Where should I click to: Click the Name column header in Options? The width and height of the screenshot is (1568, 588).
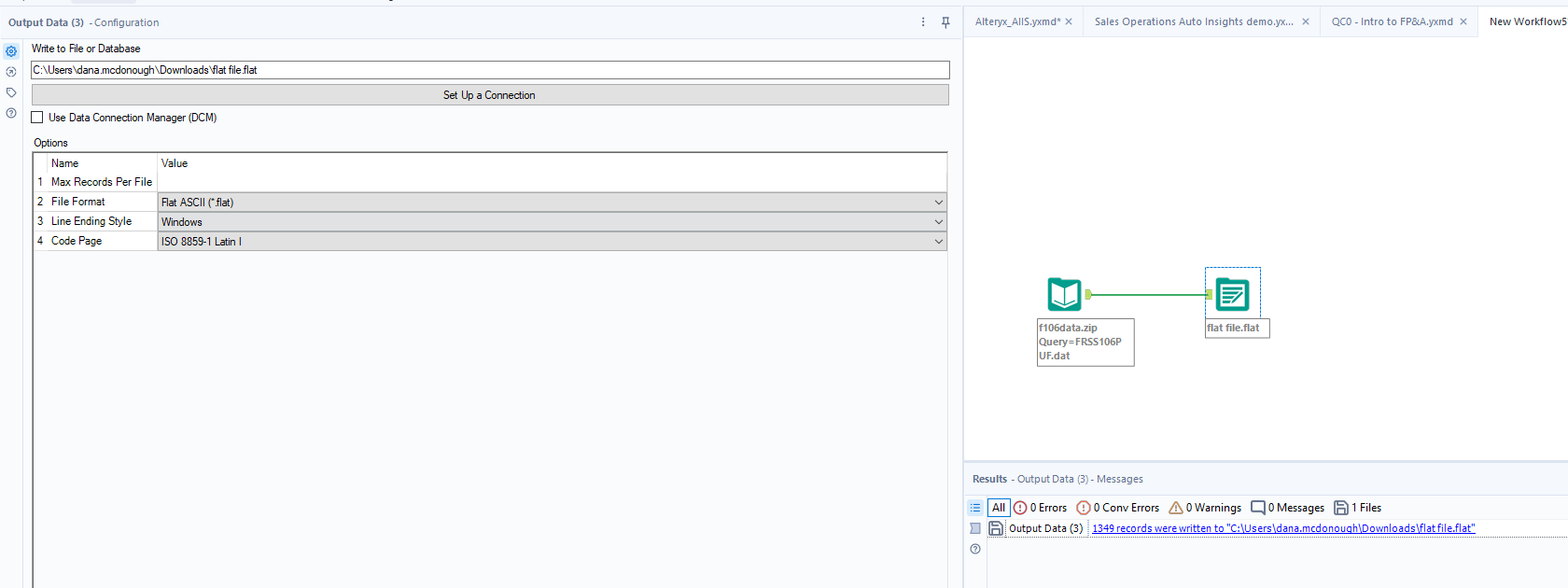[x=65, y=163]
